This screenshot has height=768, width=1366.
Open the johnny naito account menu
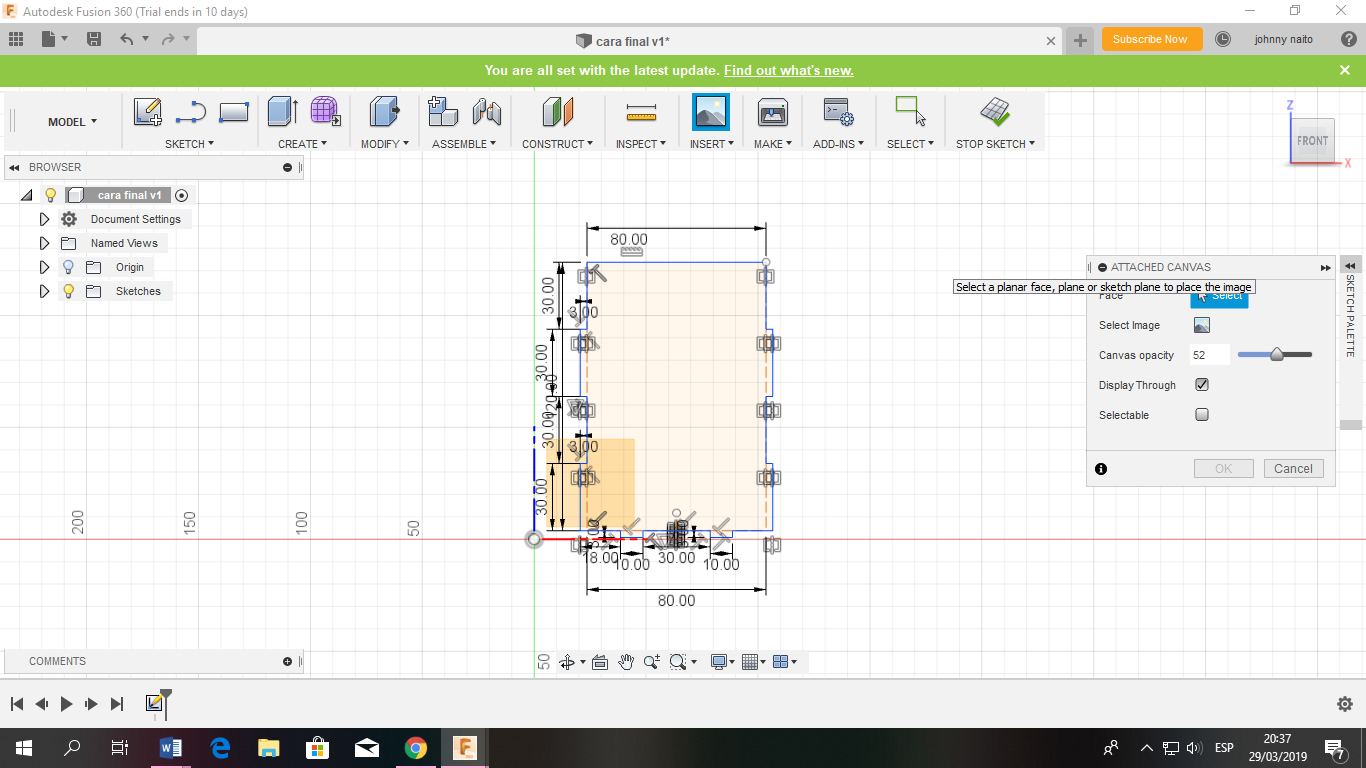click(x=1283, y=39)
